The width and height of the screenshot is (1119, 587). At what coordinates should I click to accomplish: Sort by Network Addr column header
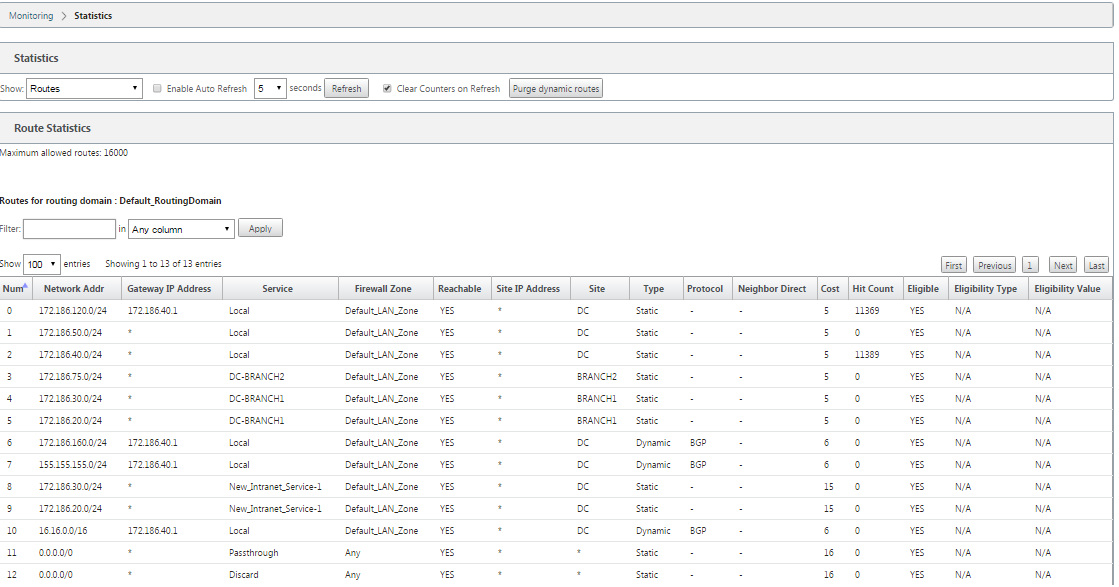click(74, 289)
